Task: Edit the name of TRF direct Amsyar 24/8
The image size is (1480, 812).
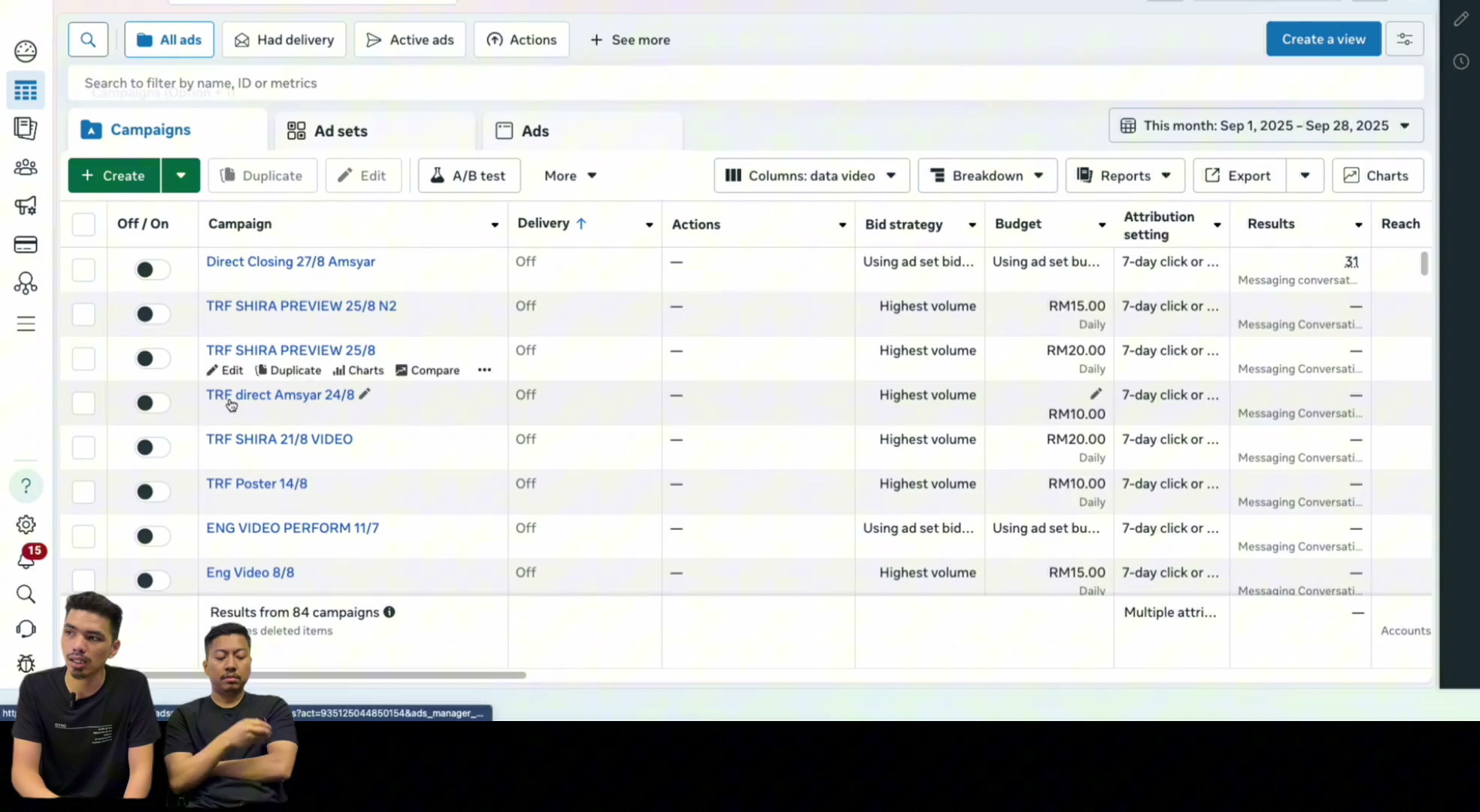Action: [x=365, y=394]
